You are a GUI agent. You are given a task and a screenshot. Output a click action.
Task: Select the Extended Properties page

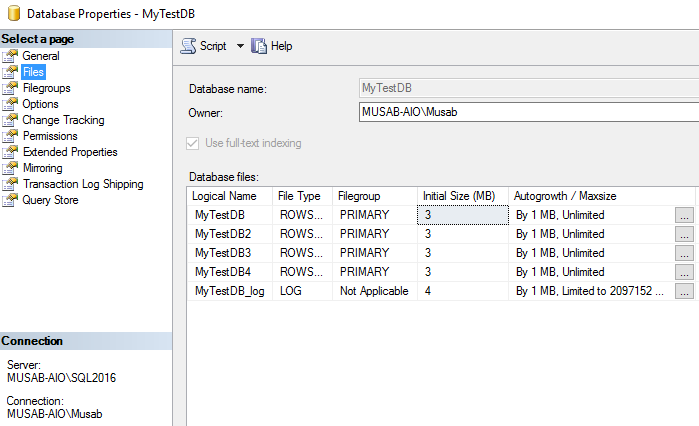pyautogui.click(x=69, y=152)
